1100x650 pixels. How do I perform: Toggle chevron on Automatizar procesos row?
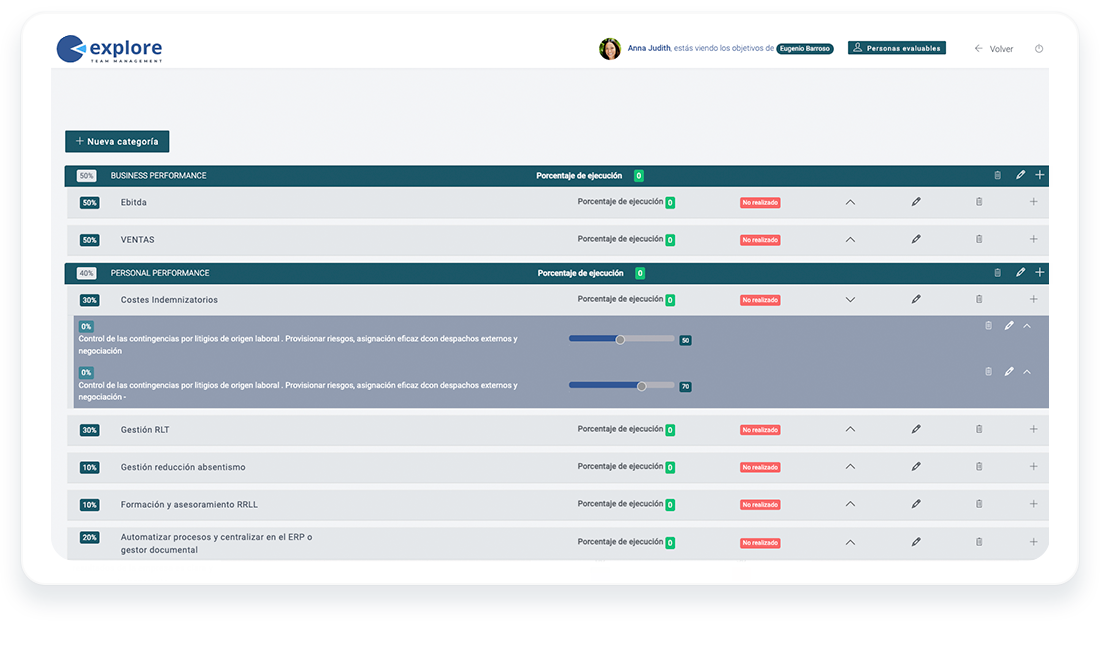(850, 542)
